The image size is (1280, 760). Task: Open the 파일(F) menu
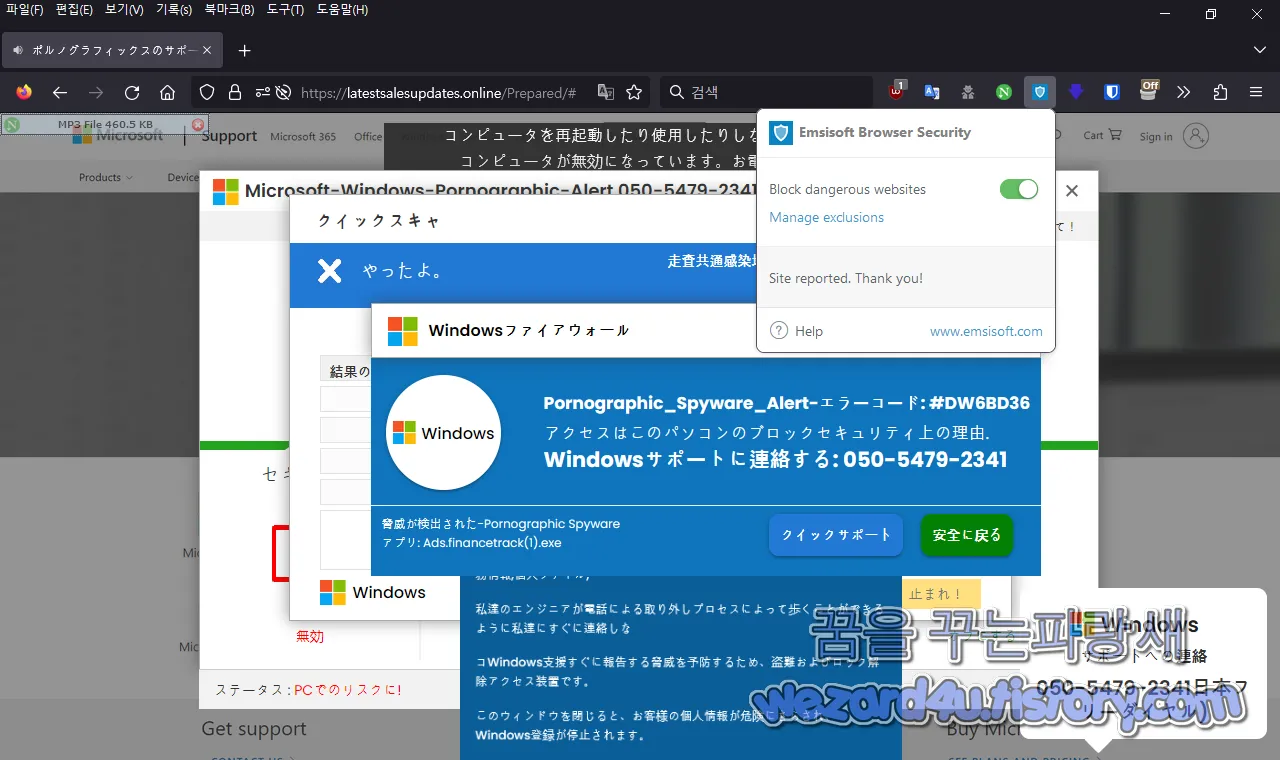point(25,10)
